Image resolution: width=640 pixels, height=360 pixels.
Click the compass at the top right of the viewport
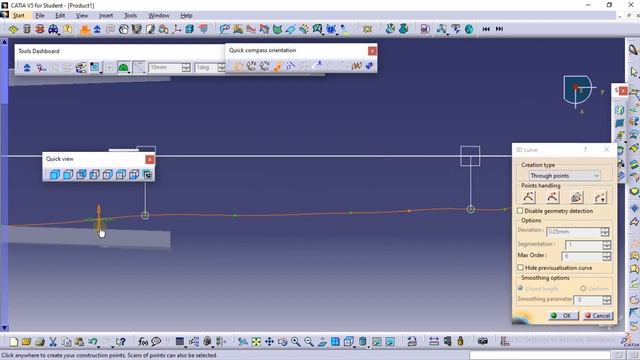(x=578, y=90)
